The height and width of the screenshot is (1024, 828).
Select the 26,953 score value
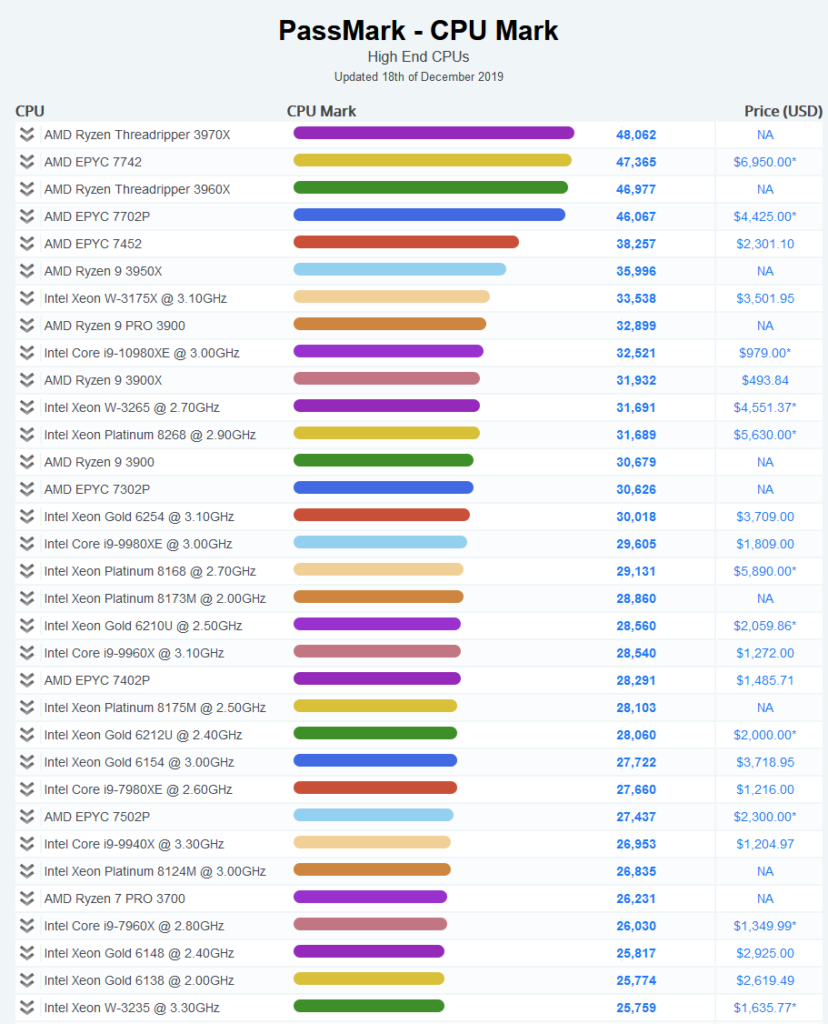pos(636,844)
